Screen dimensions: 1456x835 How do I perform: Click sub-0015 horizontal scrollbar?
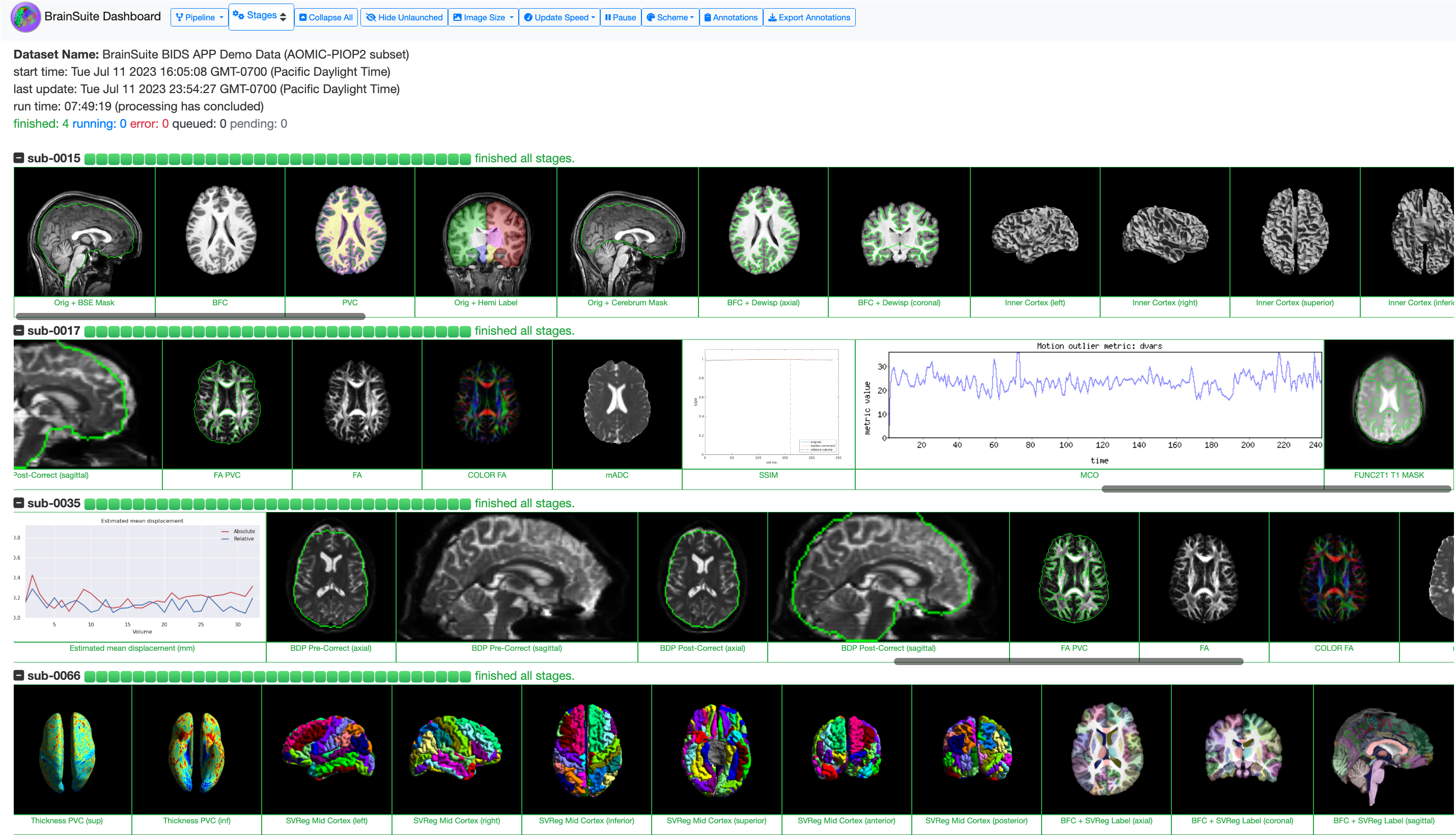pyautogui.click(x=190, y=316)
